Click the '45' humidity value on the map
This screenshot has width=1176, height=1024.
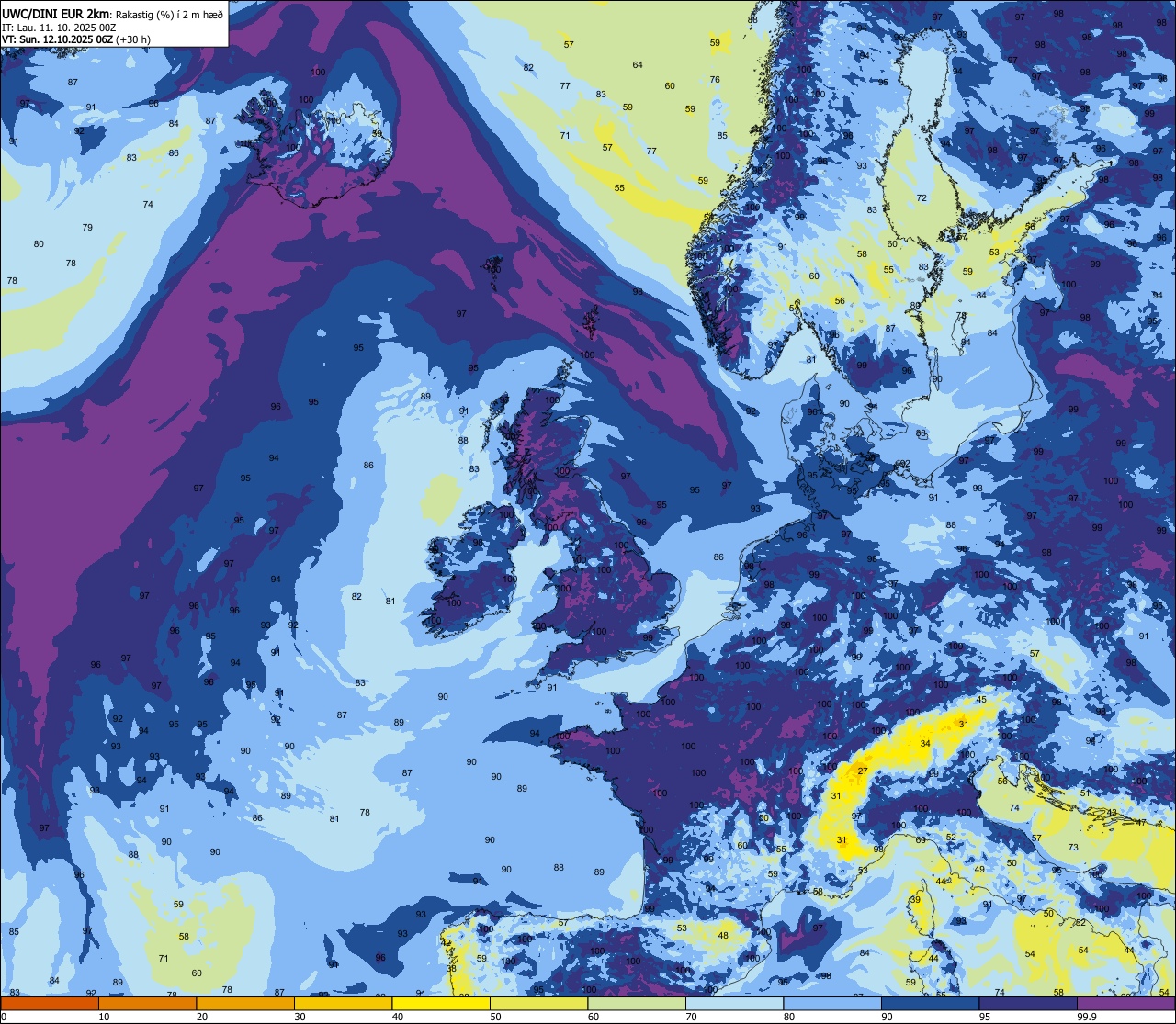(x=981, y=700)
